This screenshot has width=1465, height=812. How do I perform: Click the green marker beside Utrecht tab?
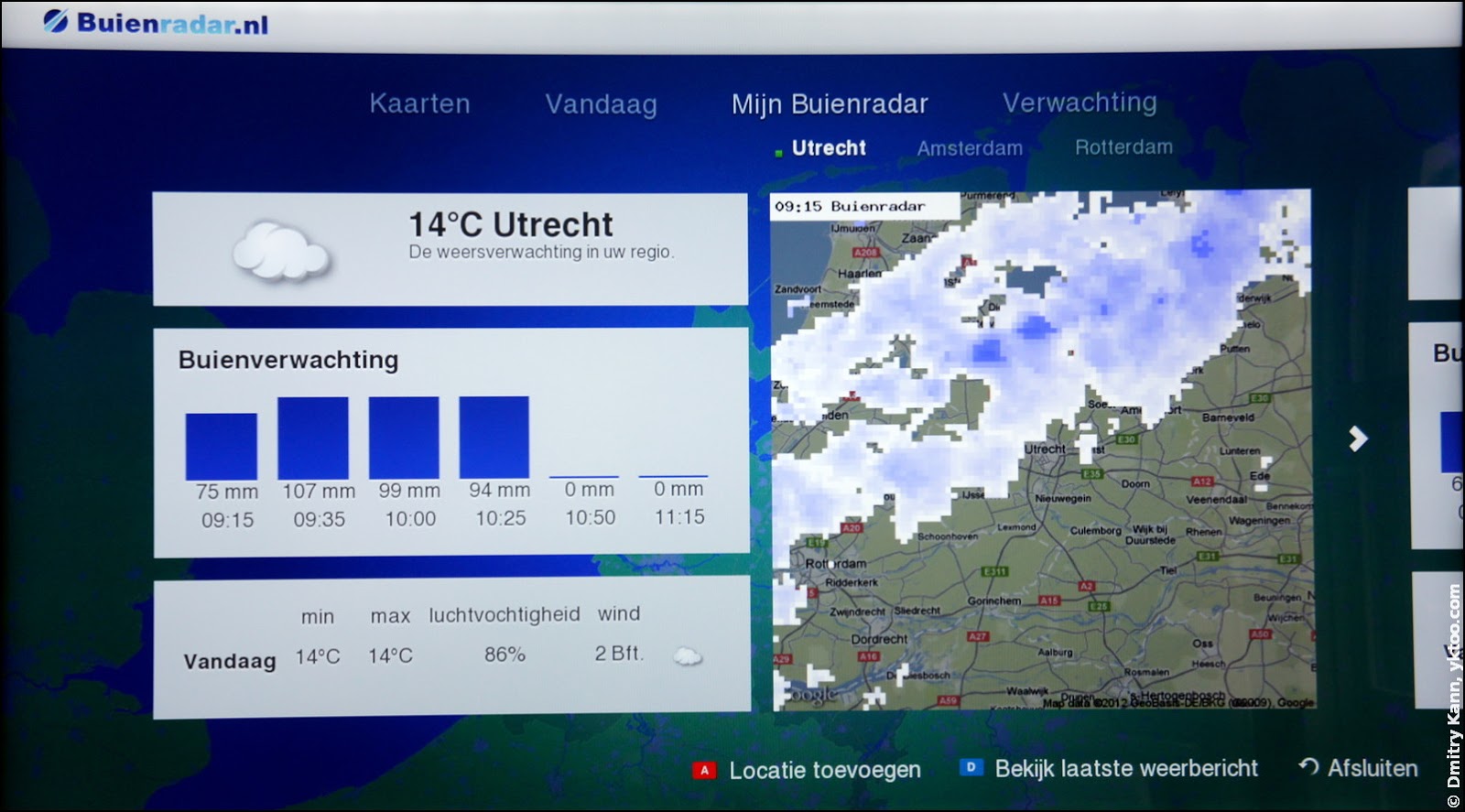(x=778, y=153)
